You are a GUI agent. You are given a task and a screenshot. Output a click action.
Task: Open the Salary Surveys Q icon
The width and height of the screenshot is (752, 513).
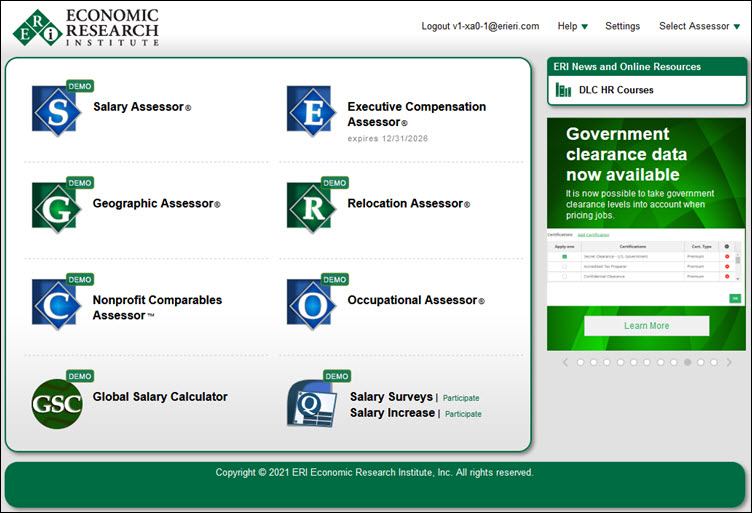click(310, 402)
